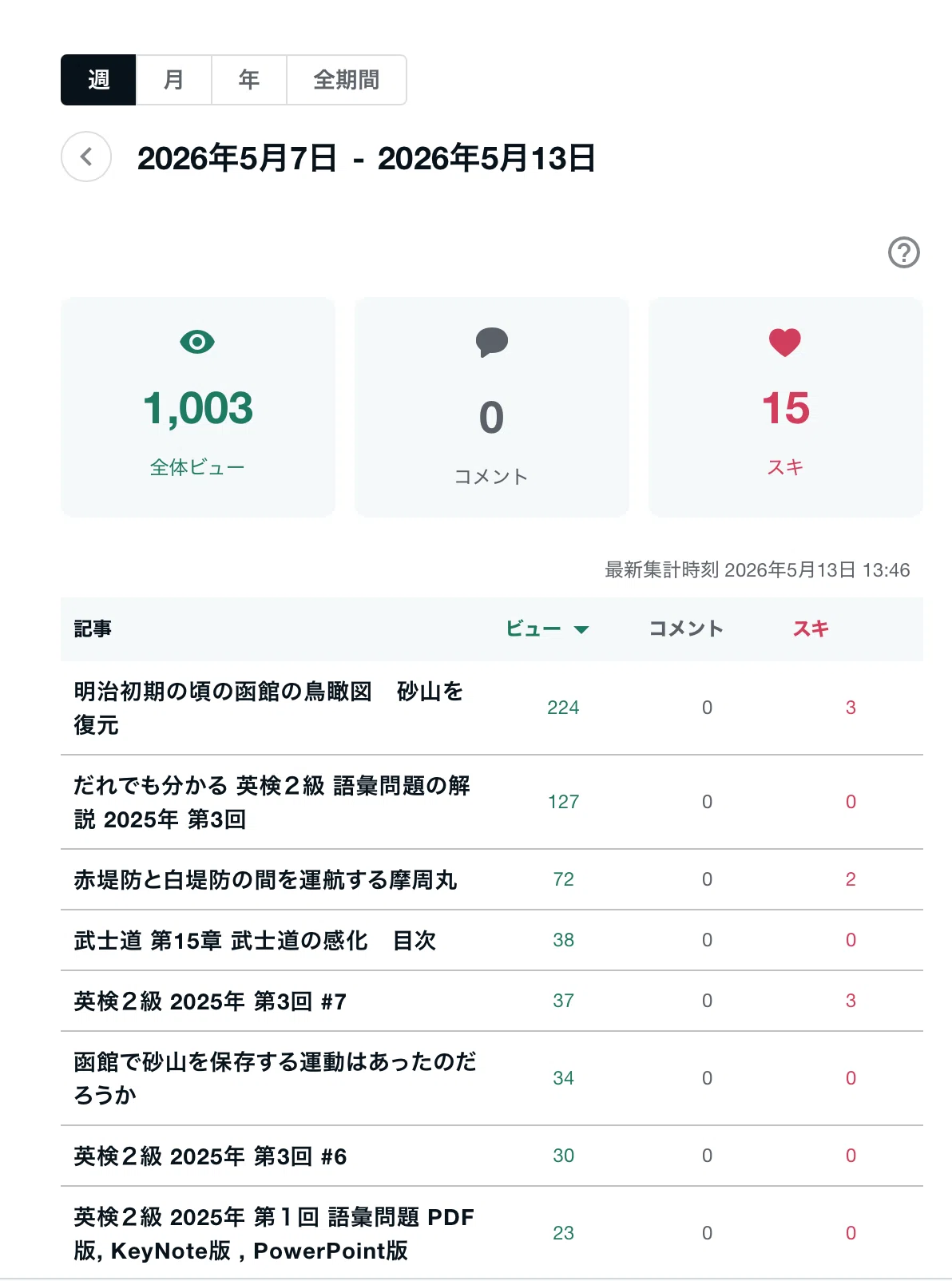Go to previous week using back chevron

click(86, 157)
